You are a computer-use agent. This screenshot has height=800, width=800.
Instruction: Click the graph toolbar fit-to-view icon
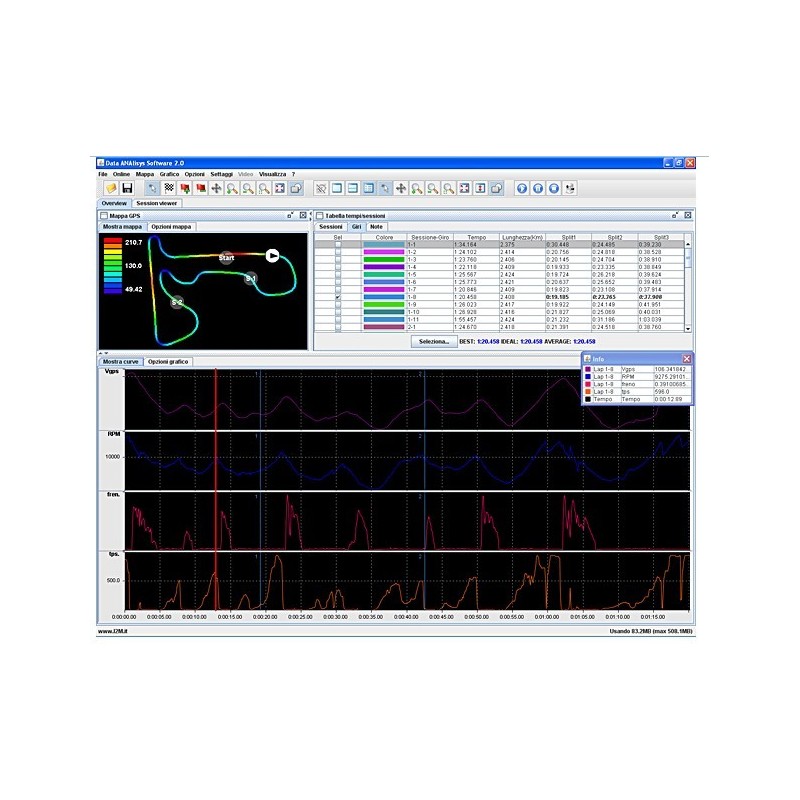click(x=464, y=188)
